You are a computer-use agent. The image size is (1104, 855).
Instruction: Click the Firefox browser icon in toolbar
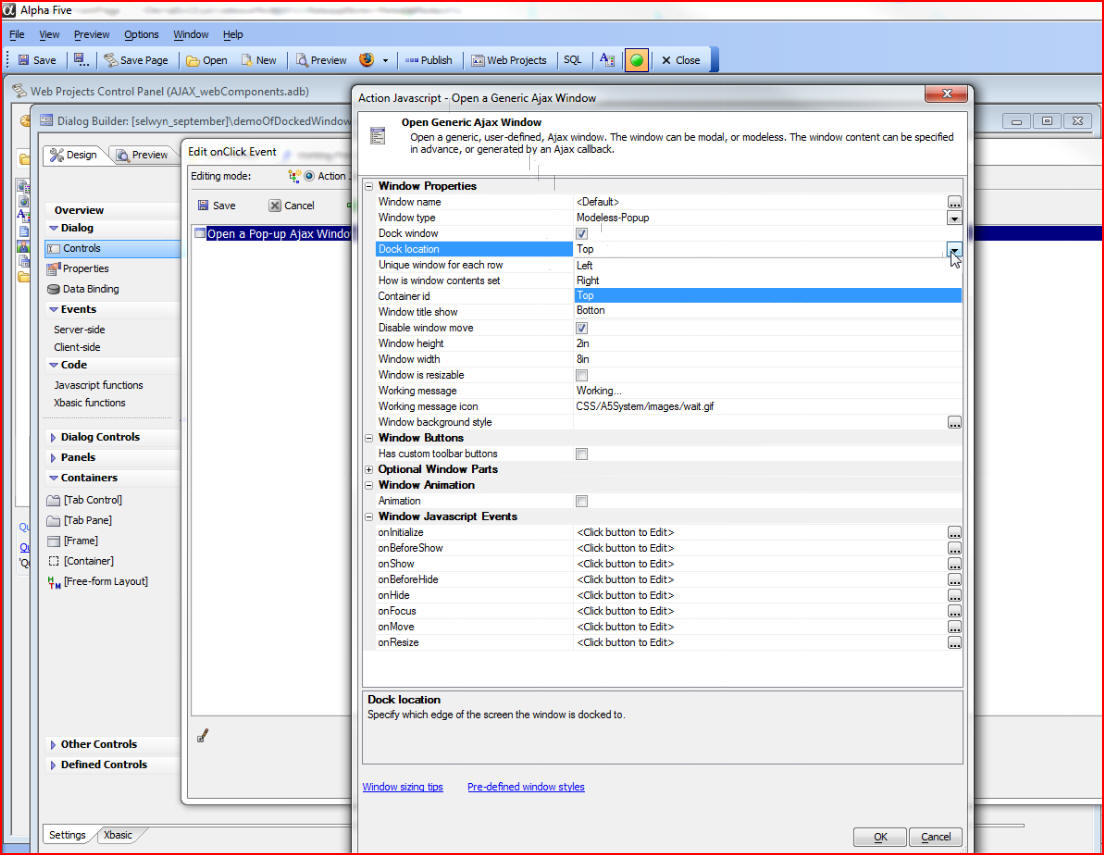(x=366, y=60)
